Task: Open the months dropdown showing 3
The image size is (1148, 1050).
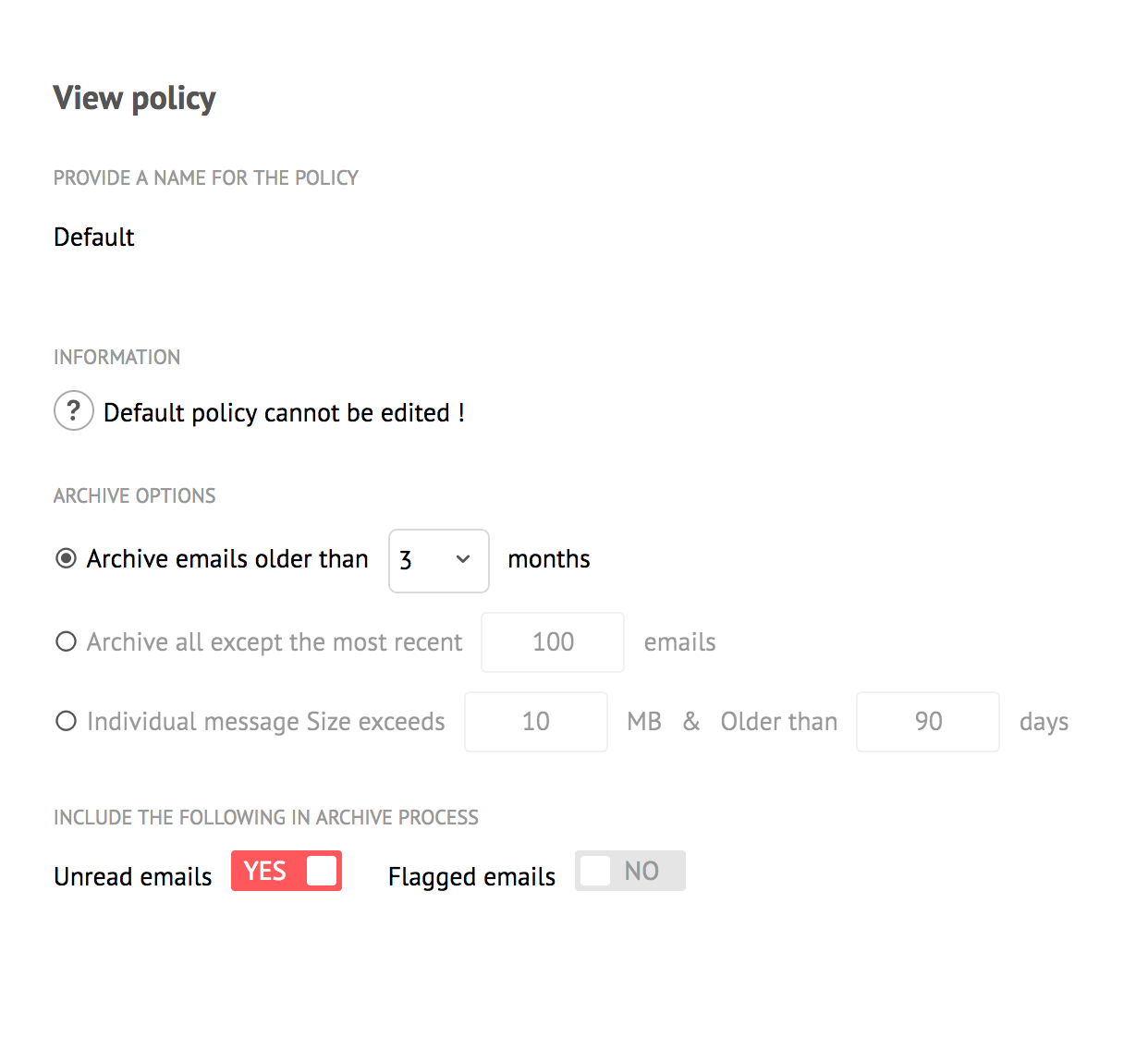Action: (438, 560)
